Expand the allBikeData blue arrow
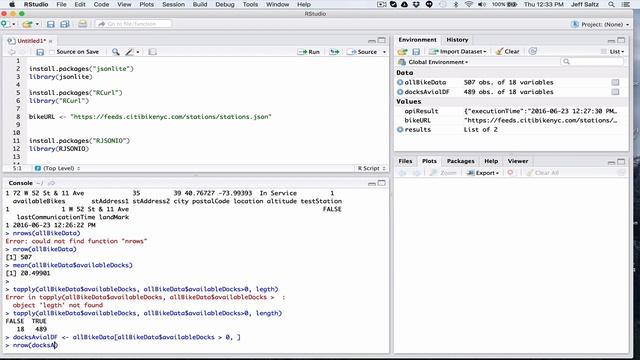The width and height of the screenshot is (640, 360). click(x=400, y=82)
